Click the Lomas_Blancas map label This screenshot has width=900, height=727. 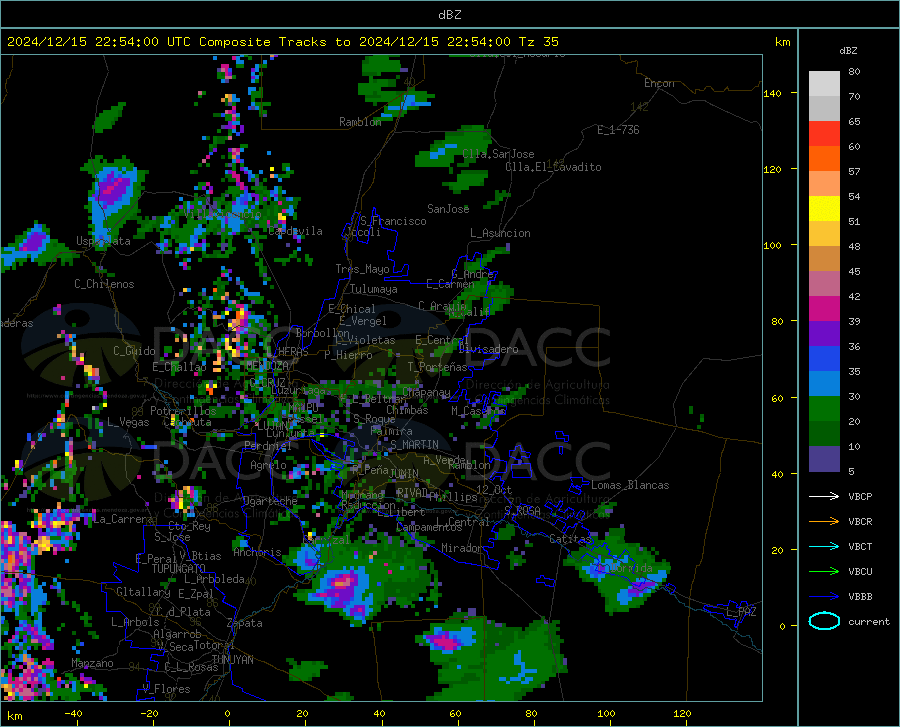pyautogui.click(x=630, y=485)
